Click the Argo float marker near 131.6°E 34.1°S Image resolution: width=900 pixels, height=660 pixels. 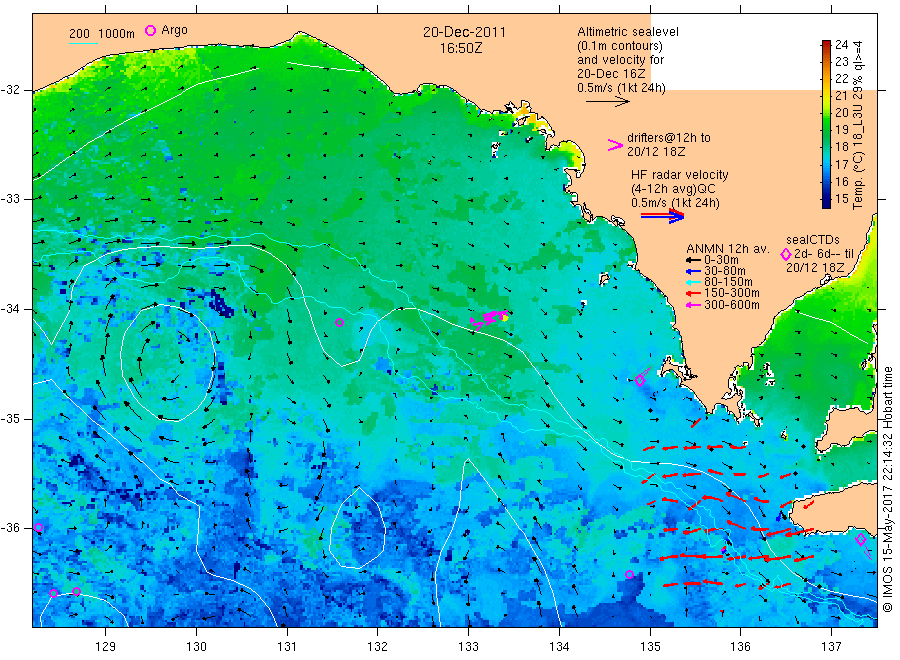click(339, 323)
